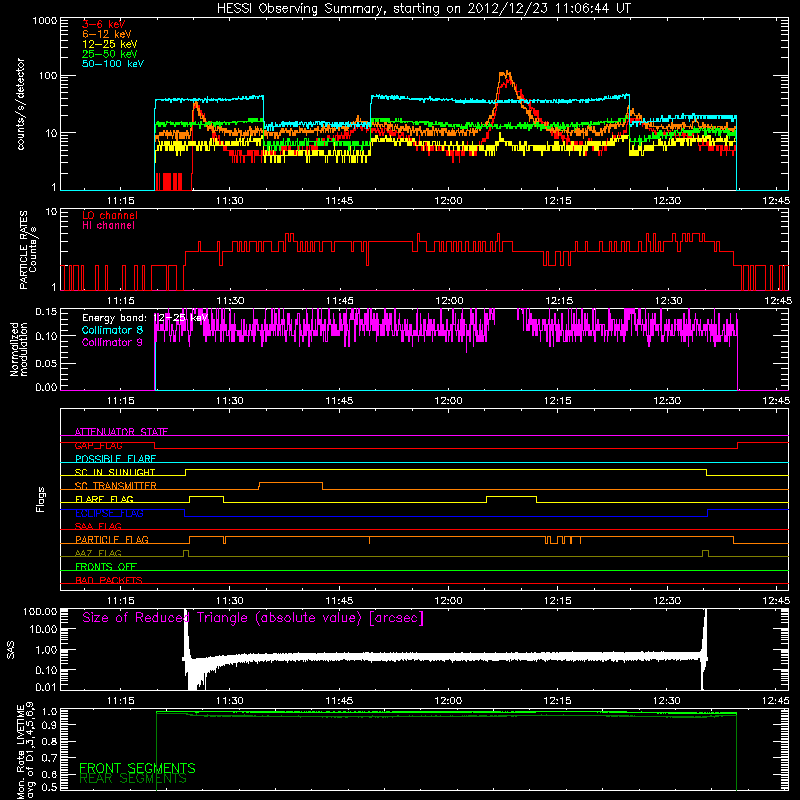Click the 12:45 tick label under Flags panel
Viewport: 800px width, 800px height.
click(x=777, y=601)
